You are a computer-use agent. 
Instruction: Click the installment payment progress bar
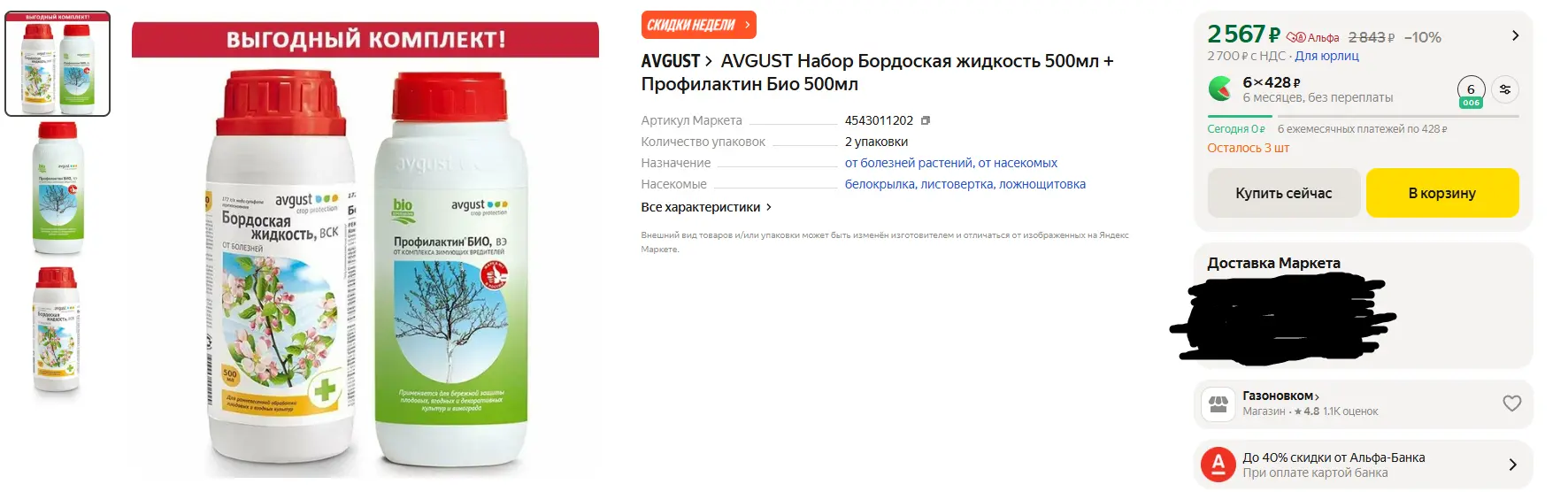tap(1363, 116)
